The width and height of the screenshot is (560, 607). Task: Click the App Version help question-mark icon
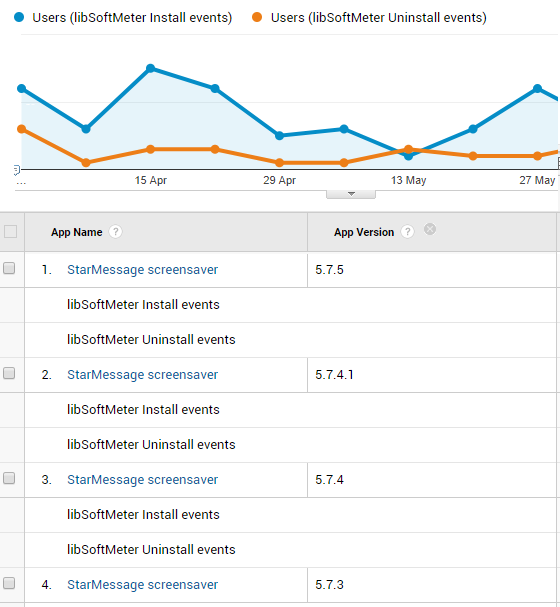pos(407,231)
